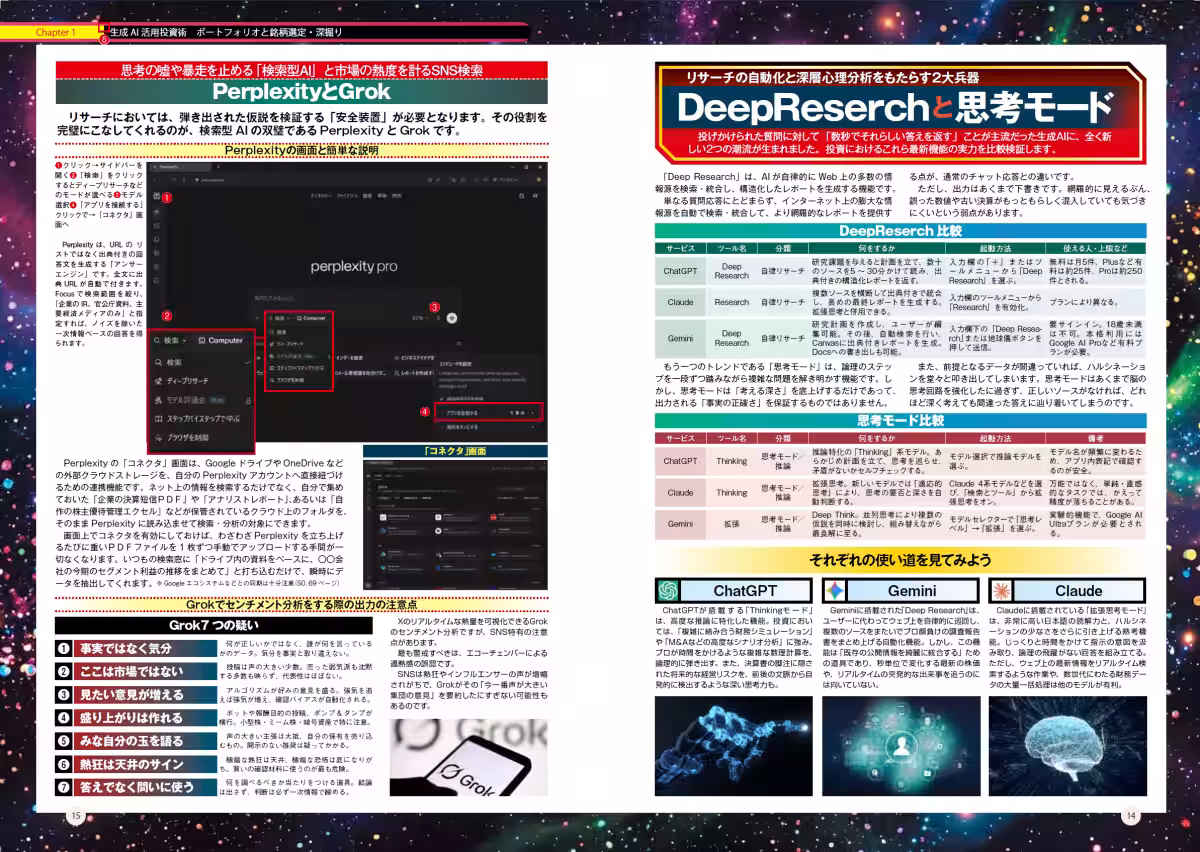This screenshot has height=852, width=1200.
Task: Click page number 14 at the bottom right
Action: pos(1131,815)
